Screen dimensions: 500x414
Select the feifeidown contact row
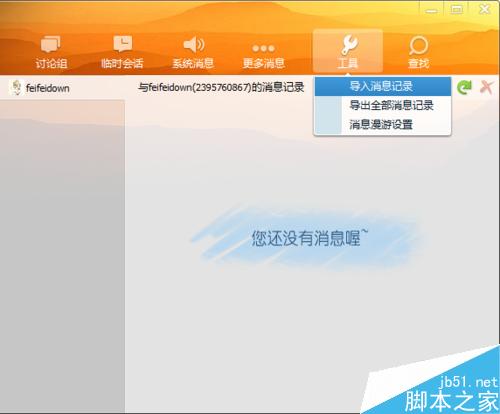point(62,88)
